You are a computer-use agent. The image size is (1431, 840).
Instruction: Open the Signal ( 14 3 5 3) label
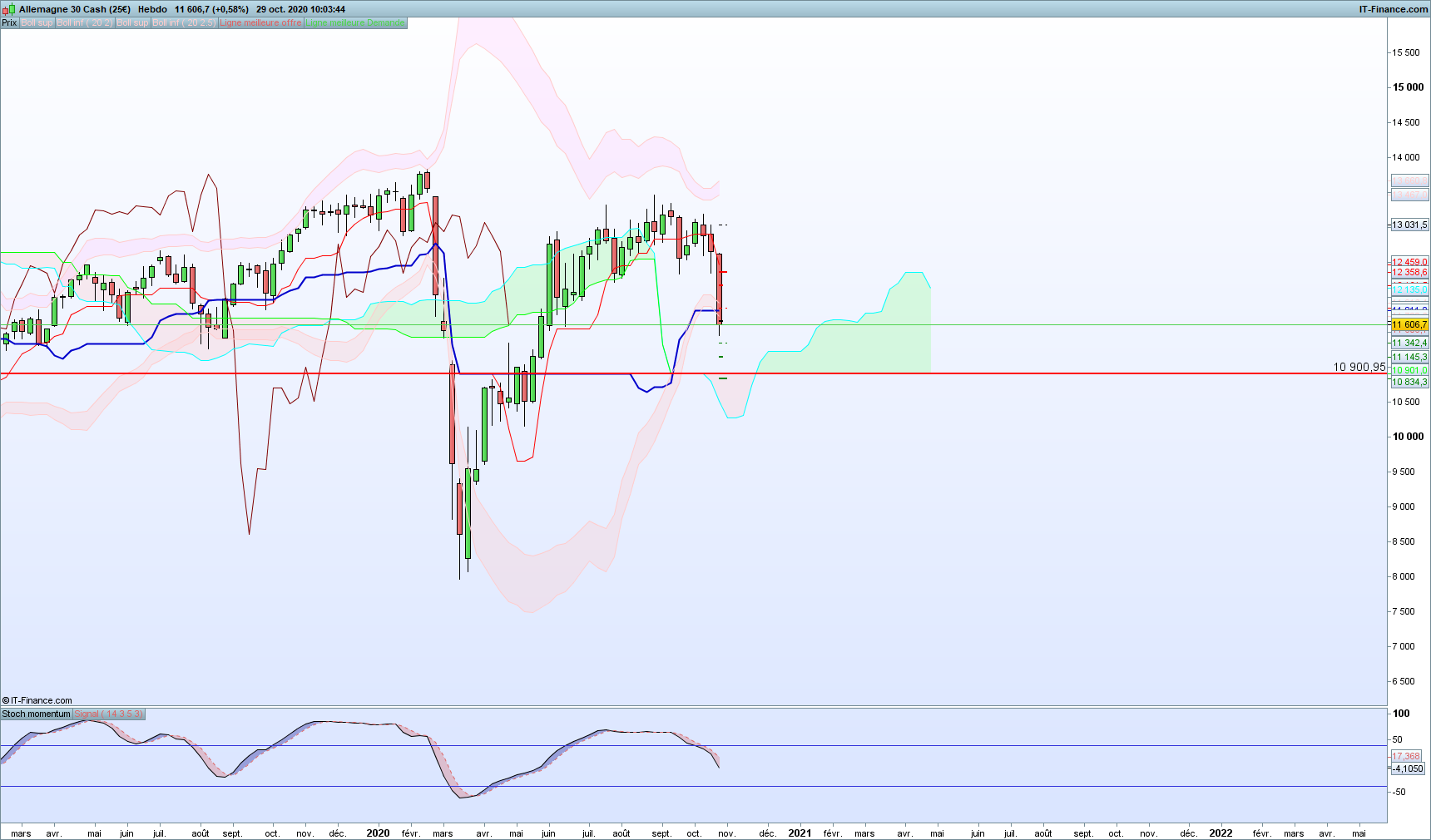point(109,714)
